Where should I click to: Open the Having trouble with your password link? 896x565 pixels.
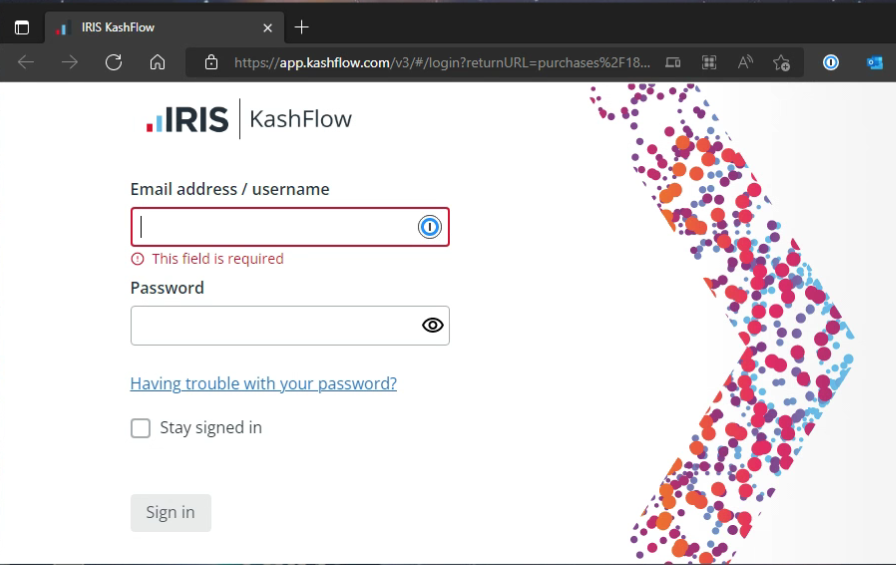[x=263, y=384]
